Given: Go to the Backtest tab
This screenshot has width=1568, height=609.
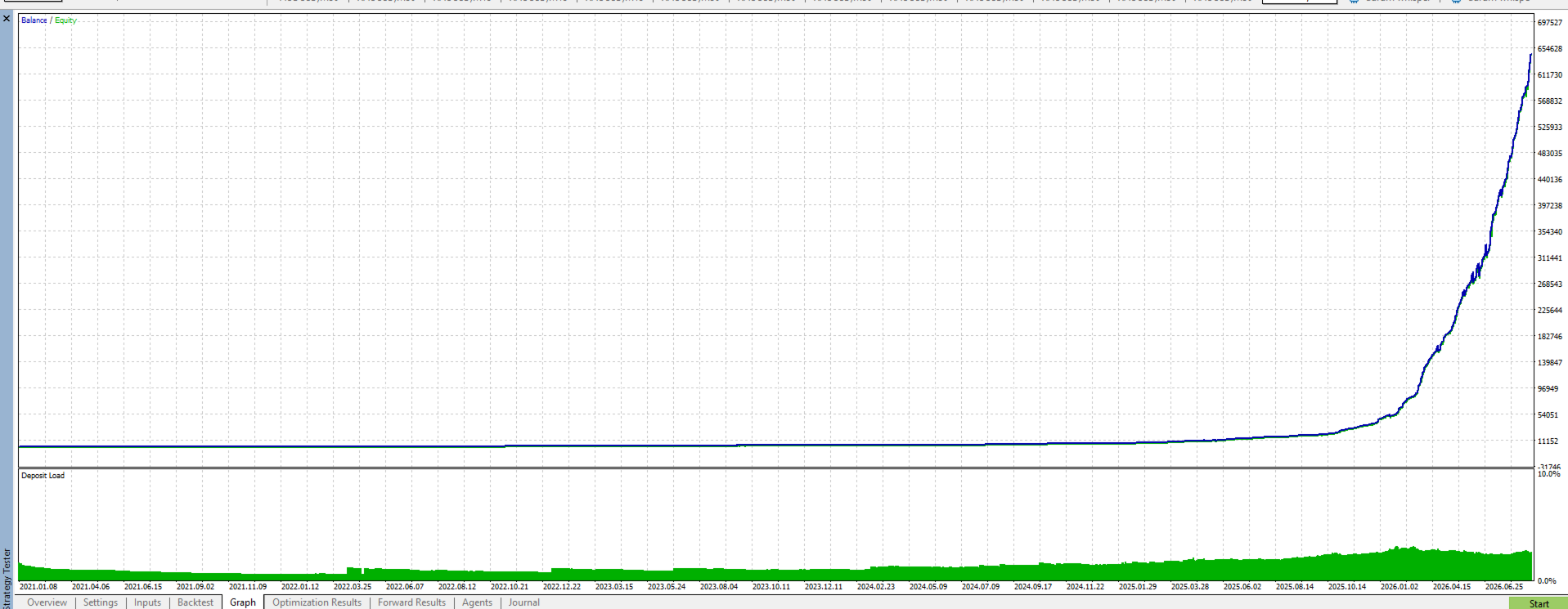Looking at the screenshot, I should click(195, 602).
